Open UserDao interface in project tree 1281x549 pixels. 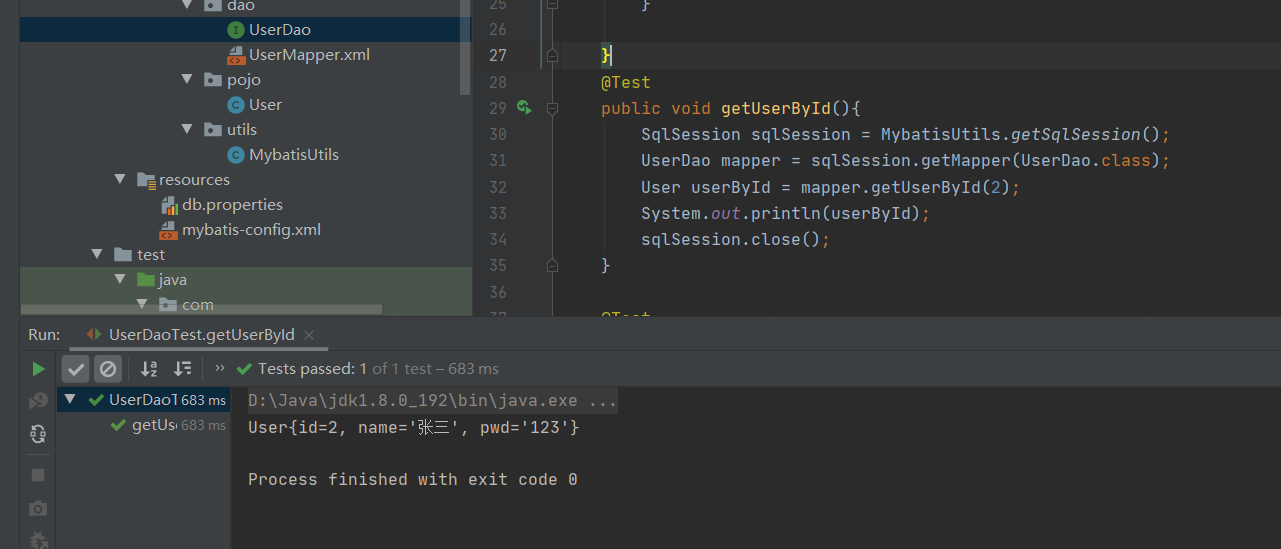(x=280, y=30)
